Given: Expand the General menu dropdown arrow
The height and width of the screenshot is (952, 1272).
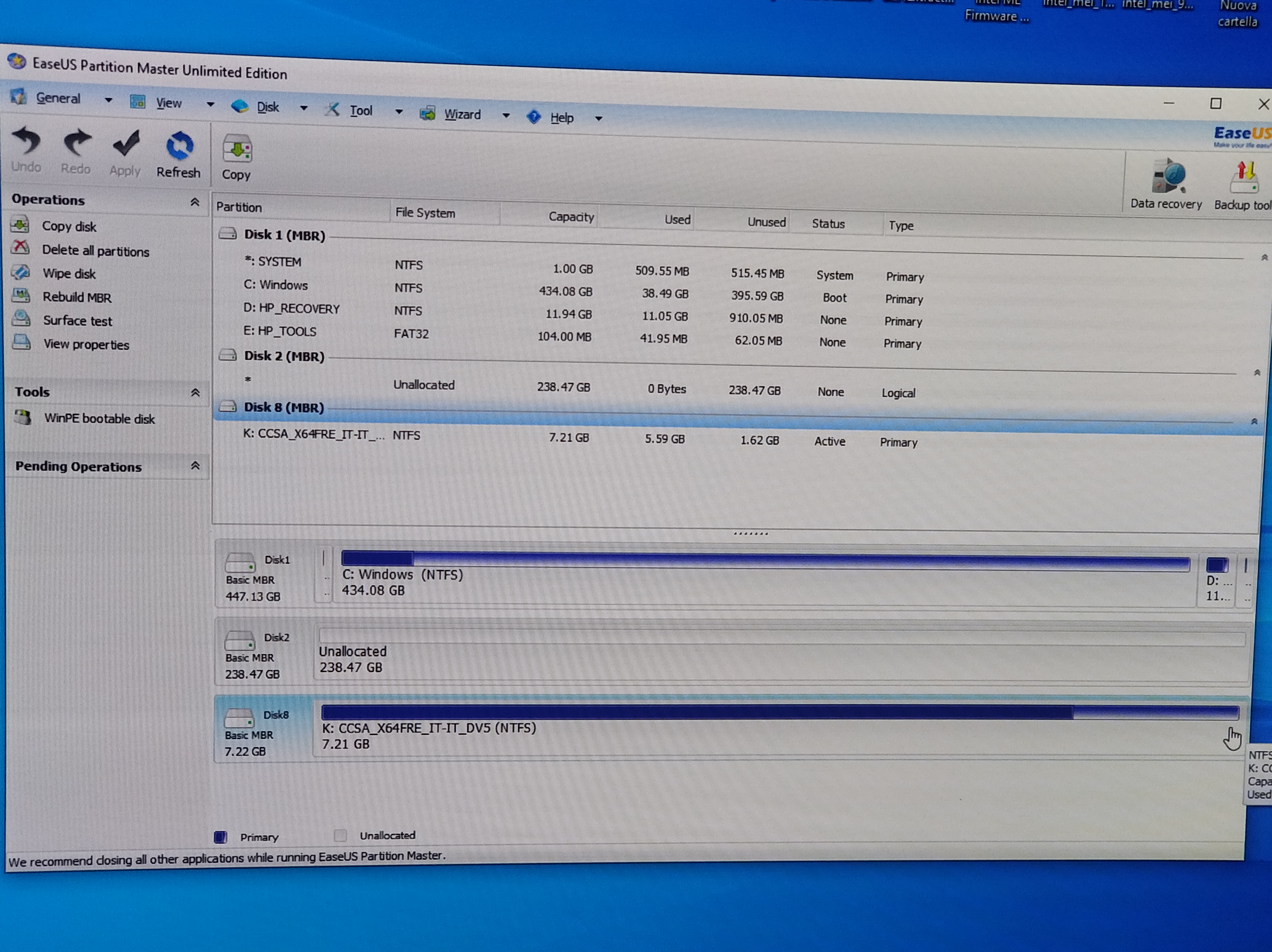Looking at the screenshot, I should pos(108,100).
